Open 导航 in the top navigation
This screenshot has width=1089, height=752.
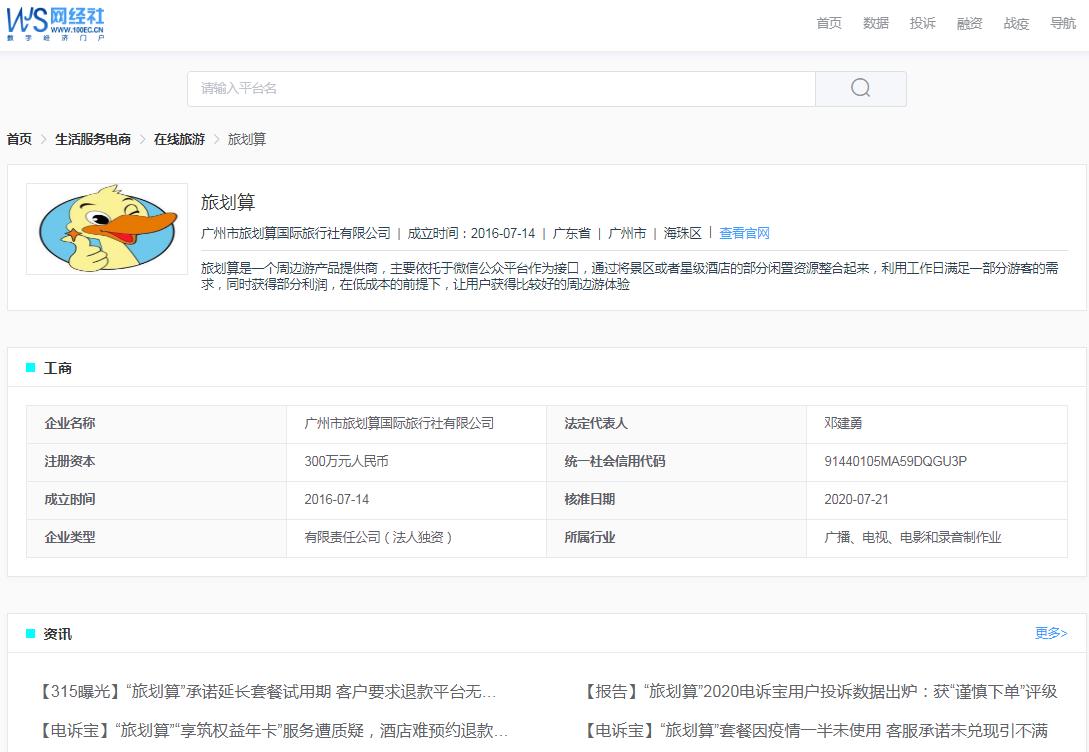point(1063,23)
